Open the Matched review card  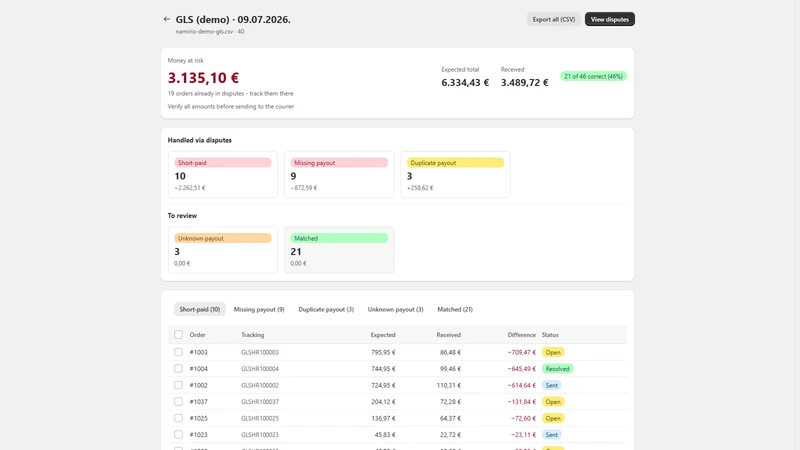coord(339,250)
